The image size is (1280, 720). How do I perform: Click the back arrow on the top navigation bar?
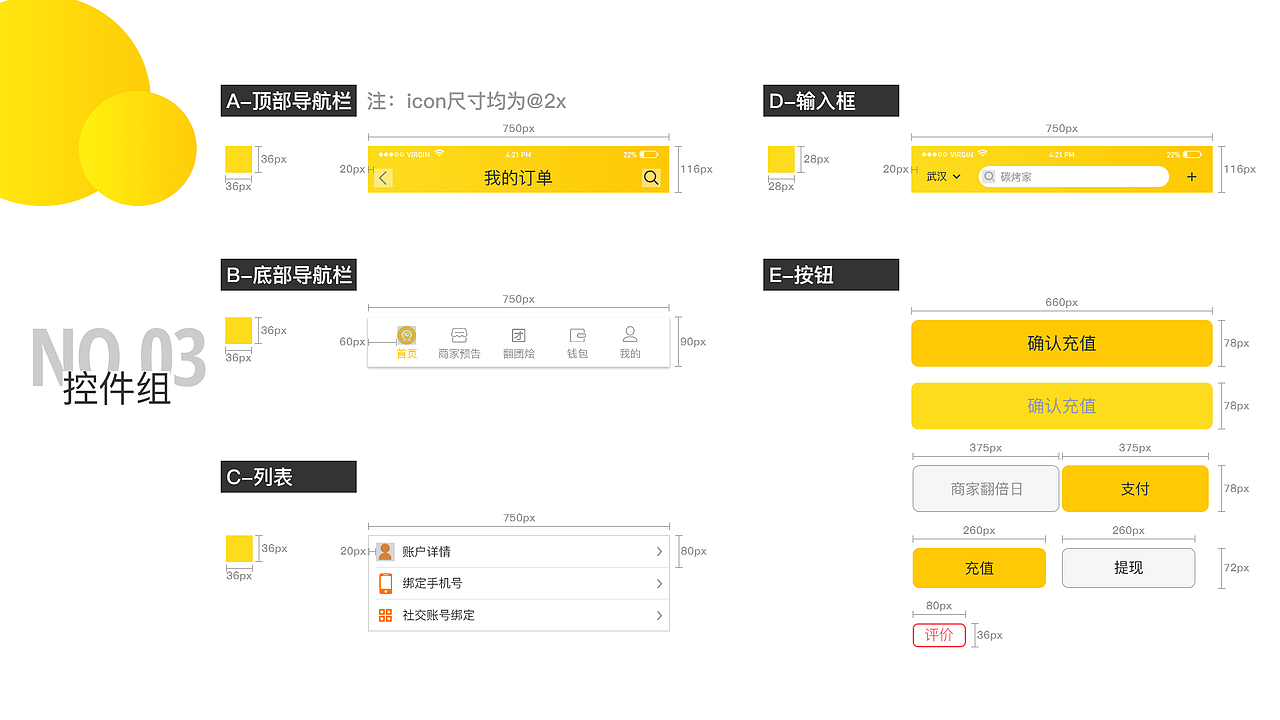tap(383, 177)
